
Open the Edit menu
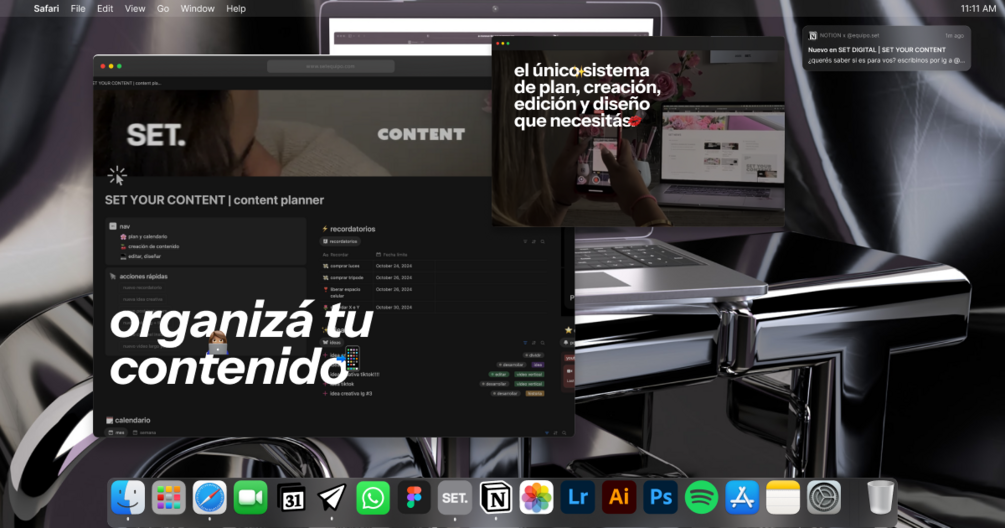click(105, 8)
